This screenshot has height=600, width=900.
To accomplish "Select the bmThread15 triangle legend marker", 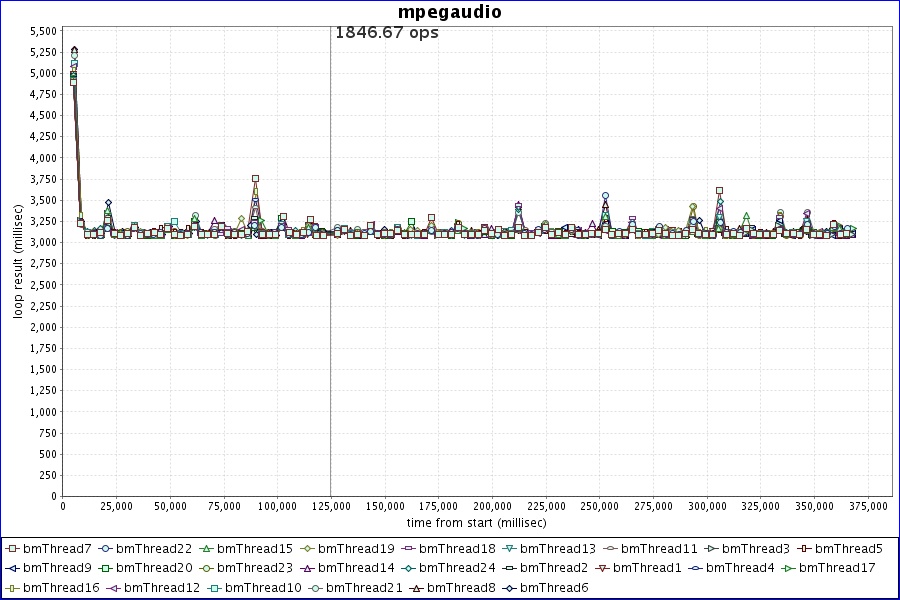I will [x=206, y=549].
